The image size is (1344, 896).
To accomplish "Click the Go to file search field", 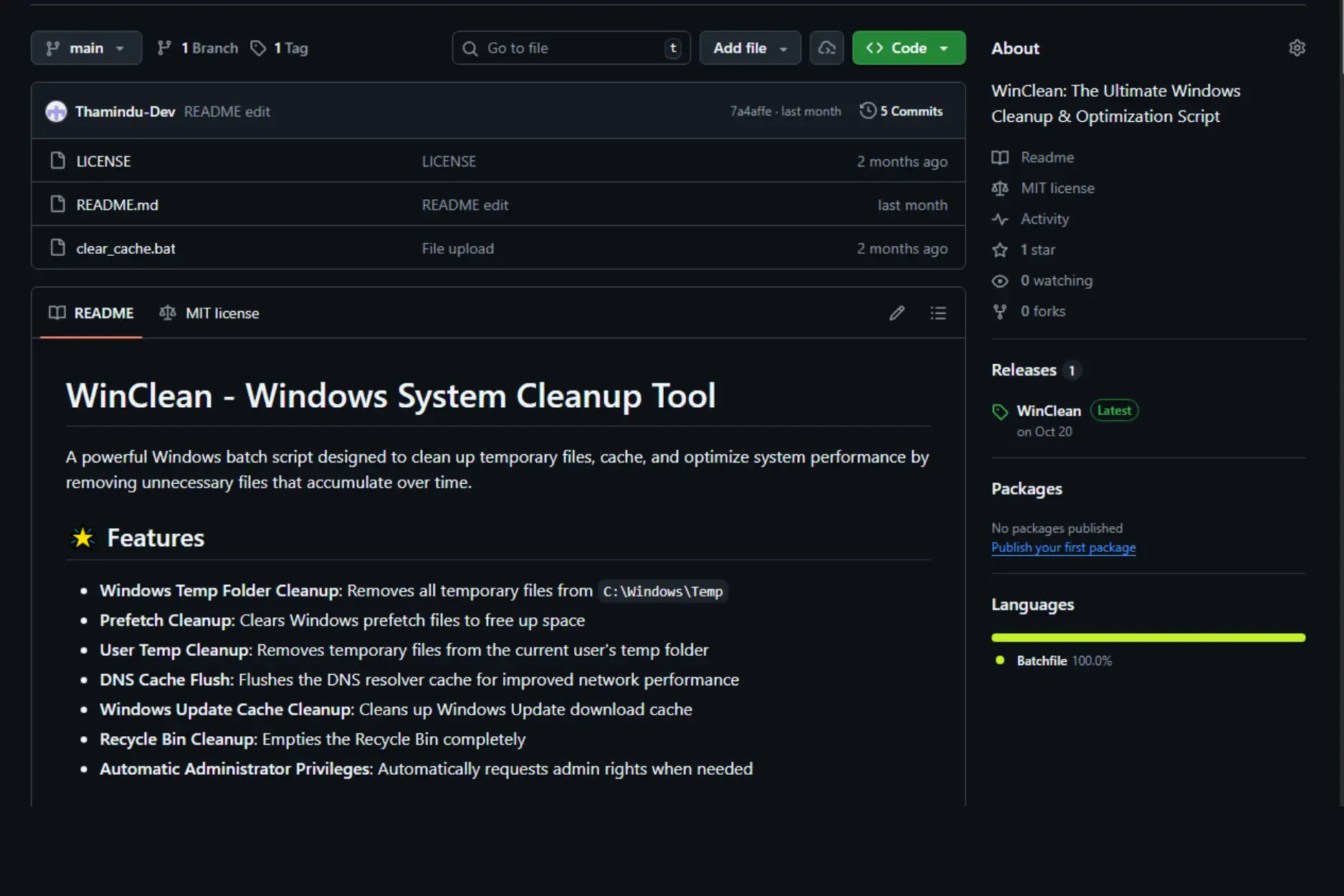I will [570, 47].
